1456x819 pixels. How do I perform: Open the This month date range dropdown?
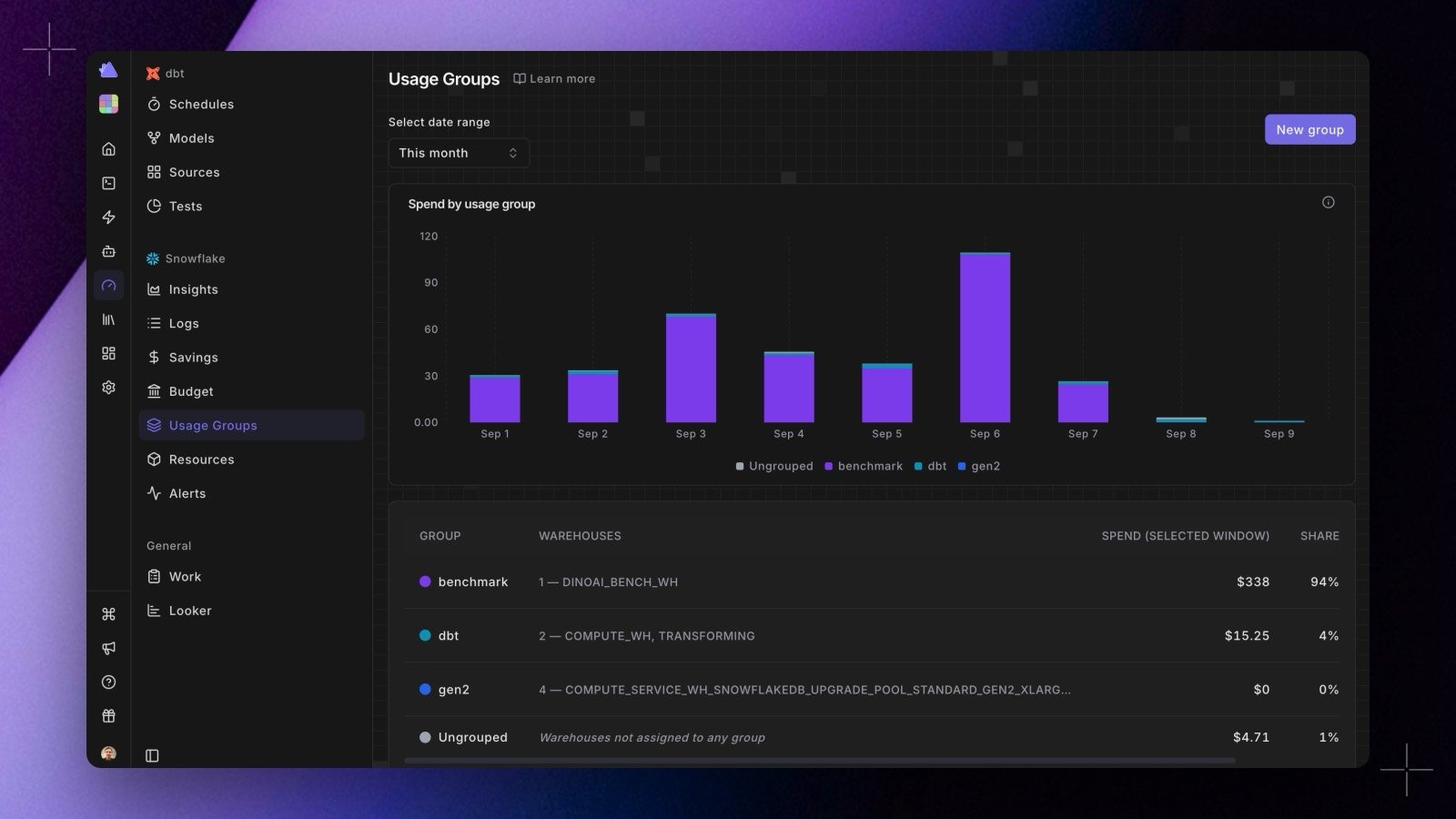click(x=459, y=153)
